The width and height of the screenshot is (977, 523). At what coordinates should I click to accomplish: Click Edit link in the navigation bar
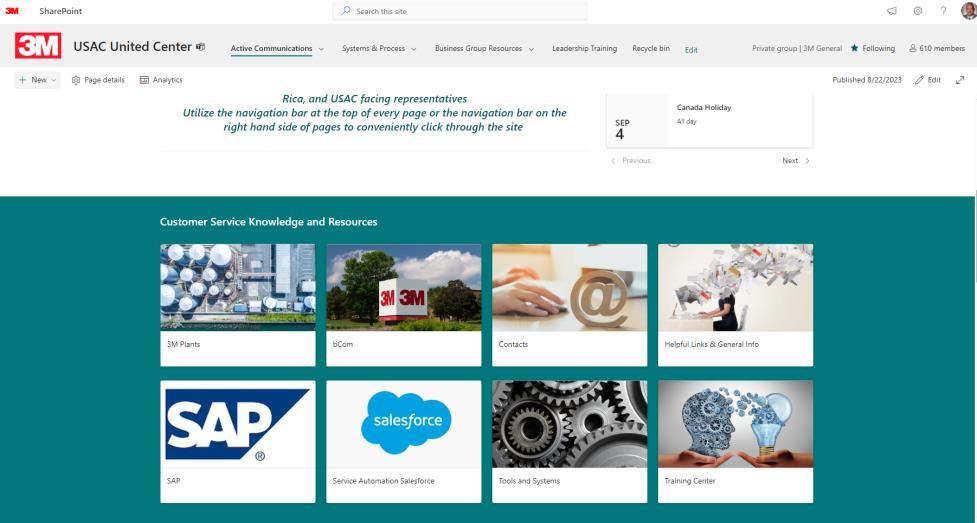pyautogui.click(x=691, y=50)
